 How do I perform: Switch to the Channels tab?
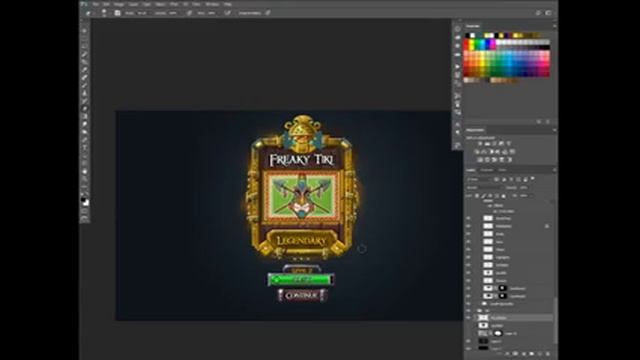(x=487, y=170)
